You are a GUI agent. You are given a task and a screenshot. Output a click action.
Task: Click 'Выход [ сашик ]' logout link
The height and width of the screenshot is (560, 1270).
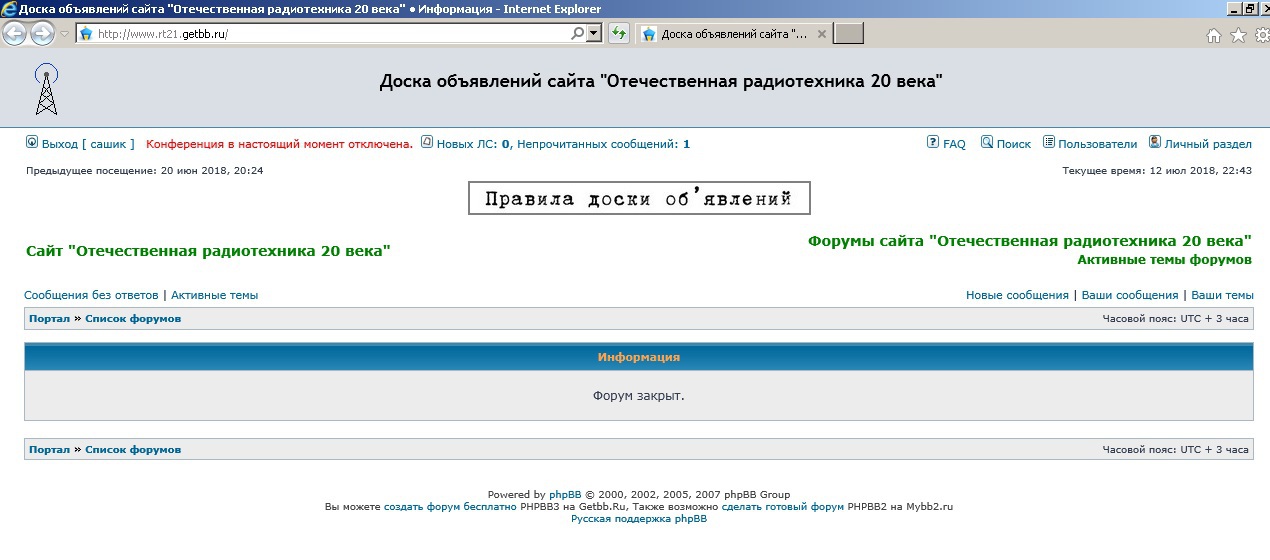88,144
